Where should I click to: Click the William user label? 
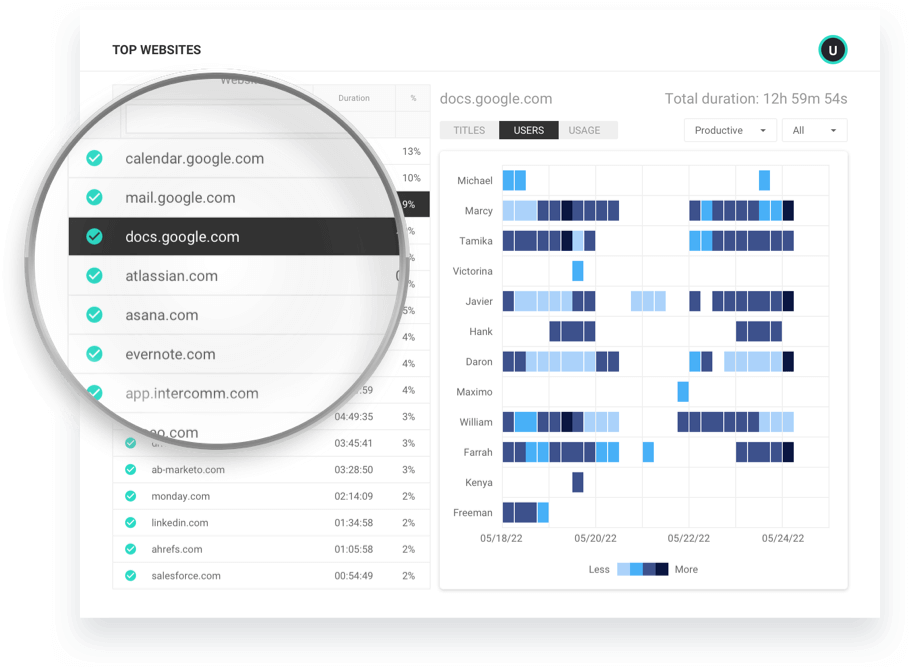(x=476, y=422)
